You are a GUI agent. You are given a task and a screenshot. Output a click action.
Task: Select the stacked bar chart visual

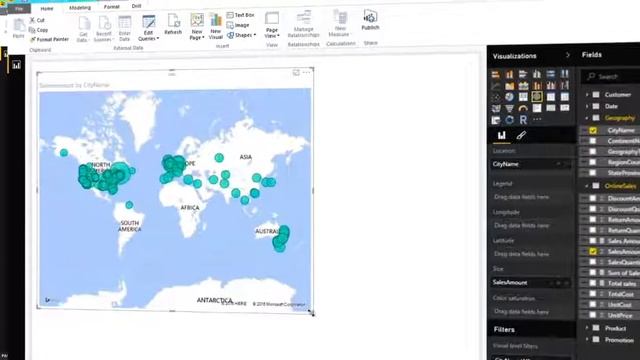point(496,74)
